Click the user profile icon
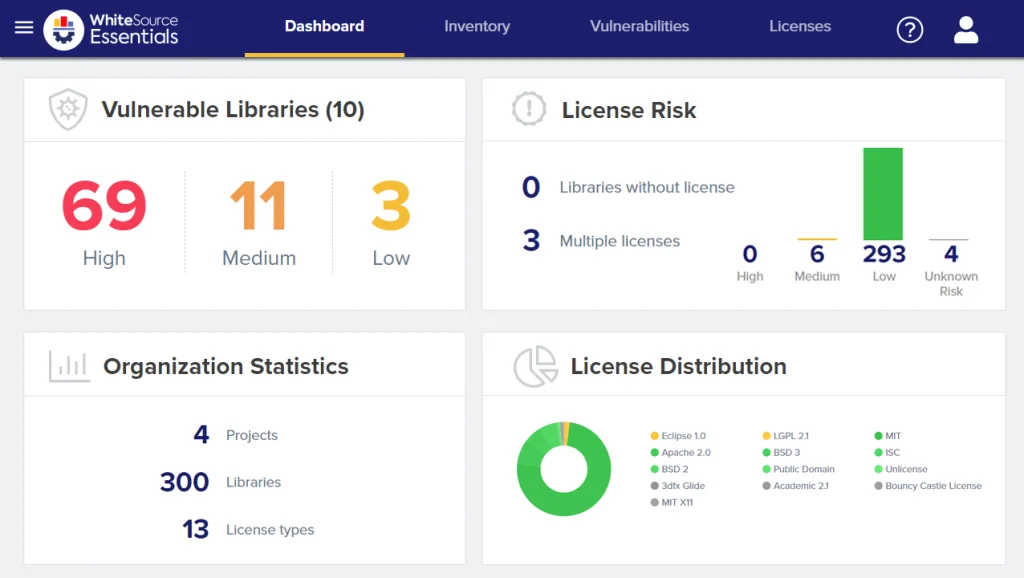 (x=965, y=29)
